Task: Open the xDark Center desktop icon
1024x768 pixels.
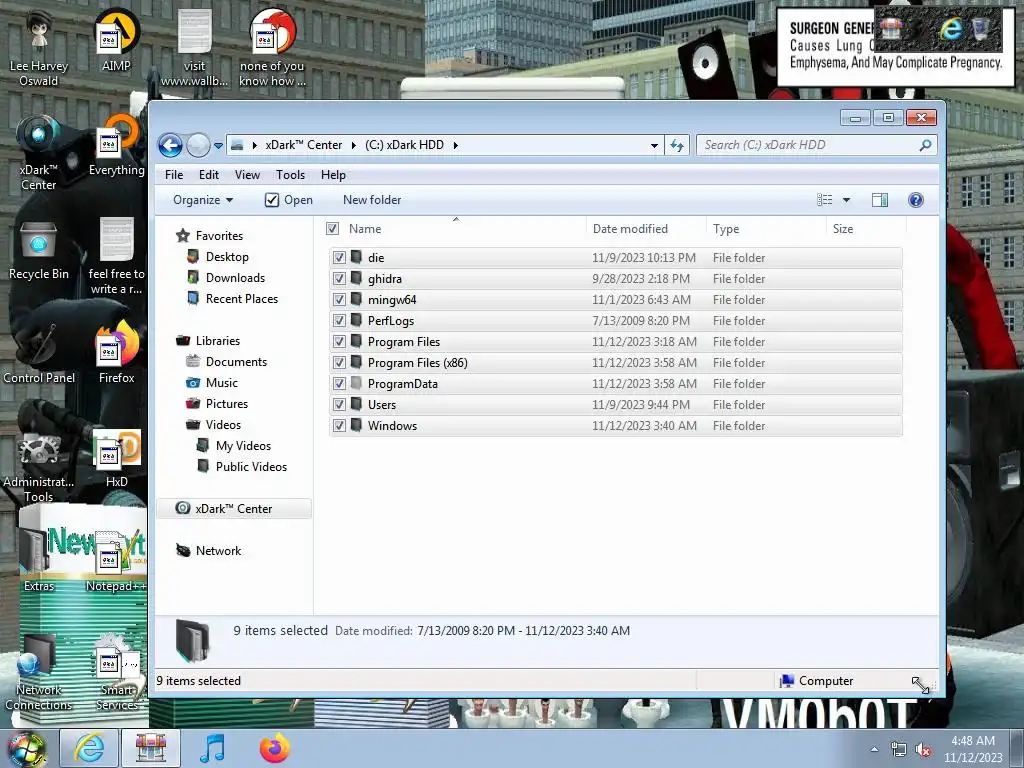Action: (39, 153)
